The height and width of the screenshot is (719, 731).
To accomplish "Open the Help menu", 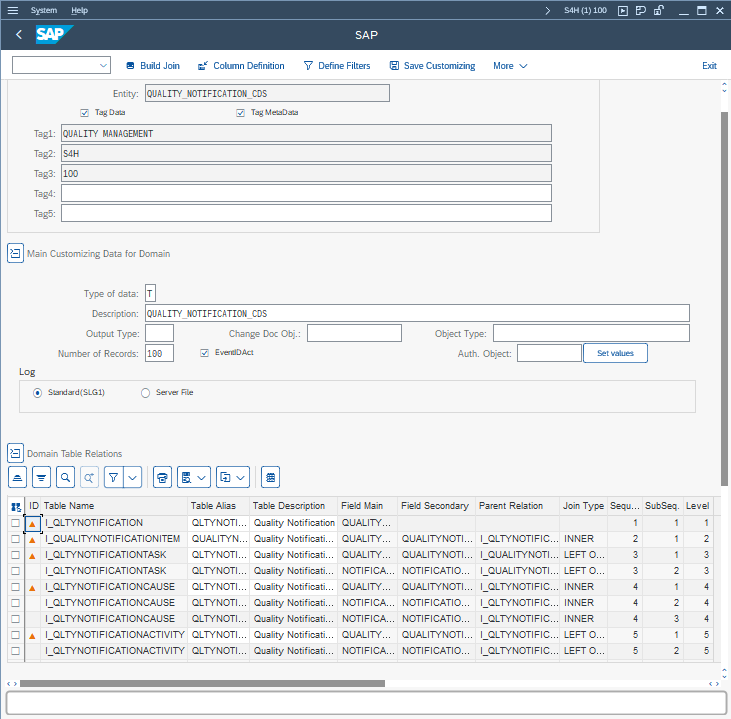I will click(x=80, y=10).
